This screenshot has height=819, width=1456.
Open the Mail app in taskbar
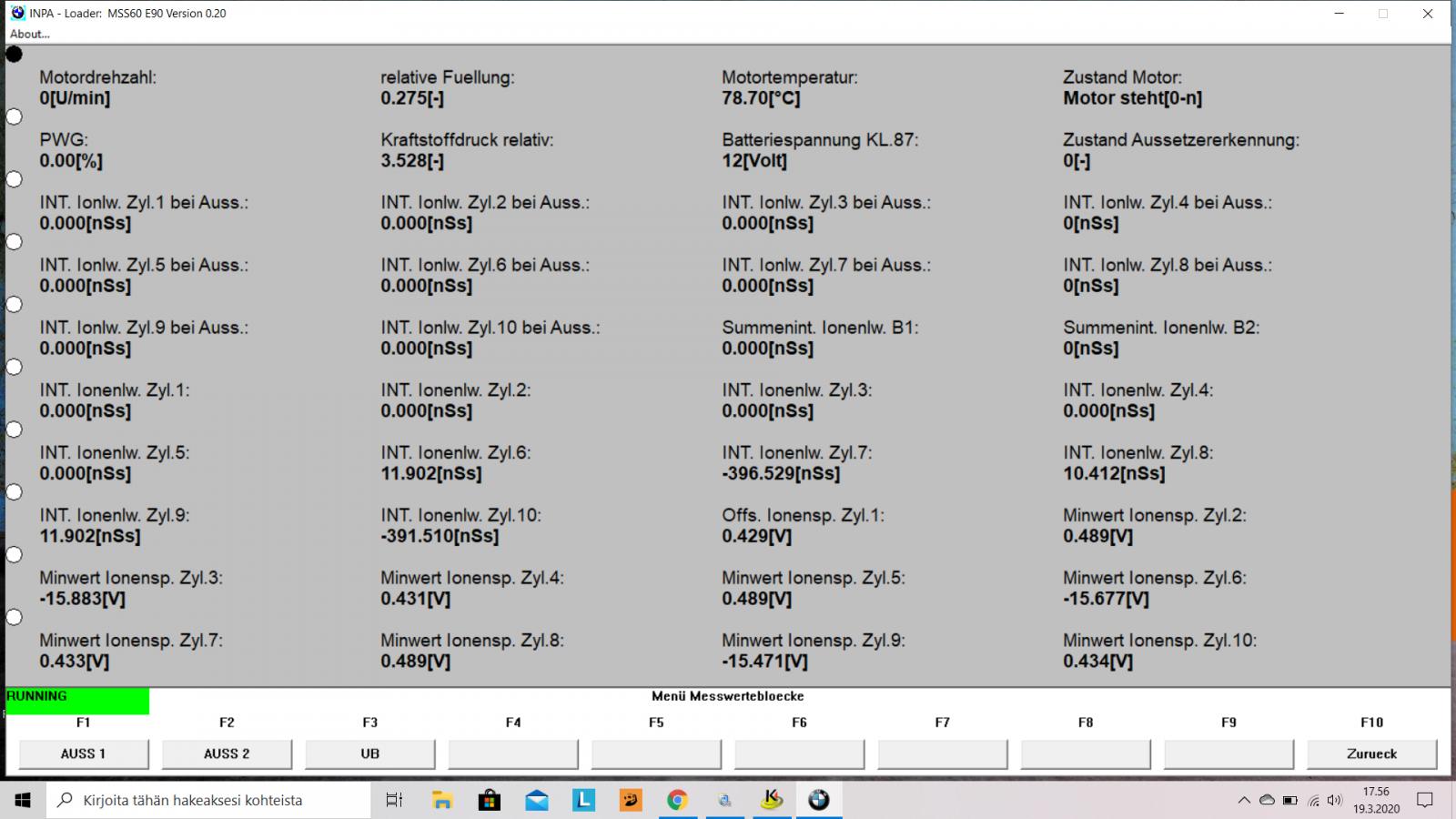click(x=537, y=800)
